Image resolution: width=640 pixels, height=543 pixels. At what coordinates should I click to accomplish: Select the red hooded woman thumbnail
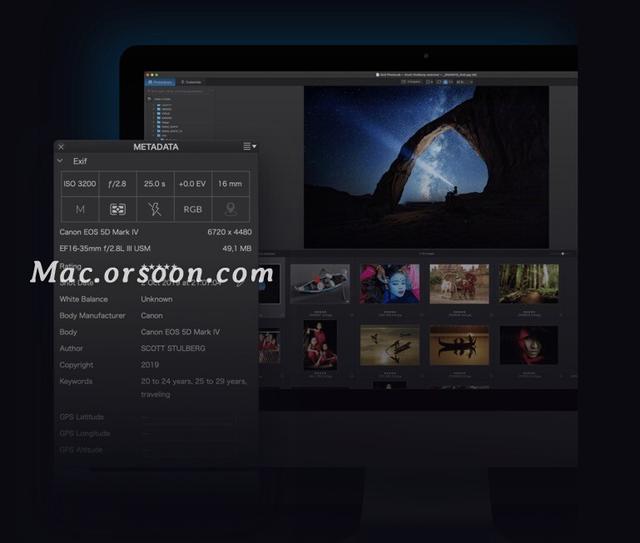click(529, 345)
